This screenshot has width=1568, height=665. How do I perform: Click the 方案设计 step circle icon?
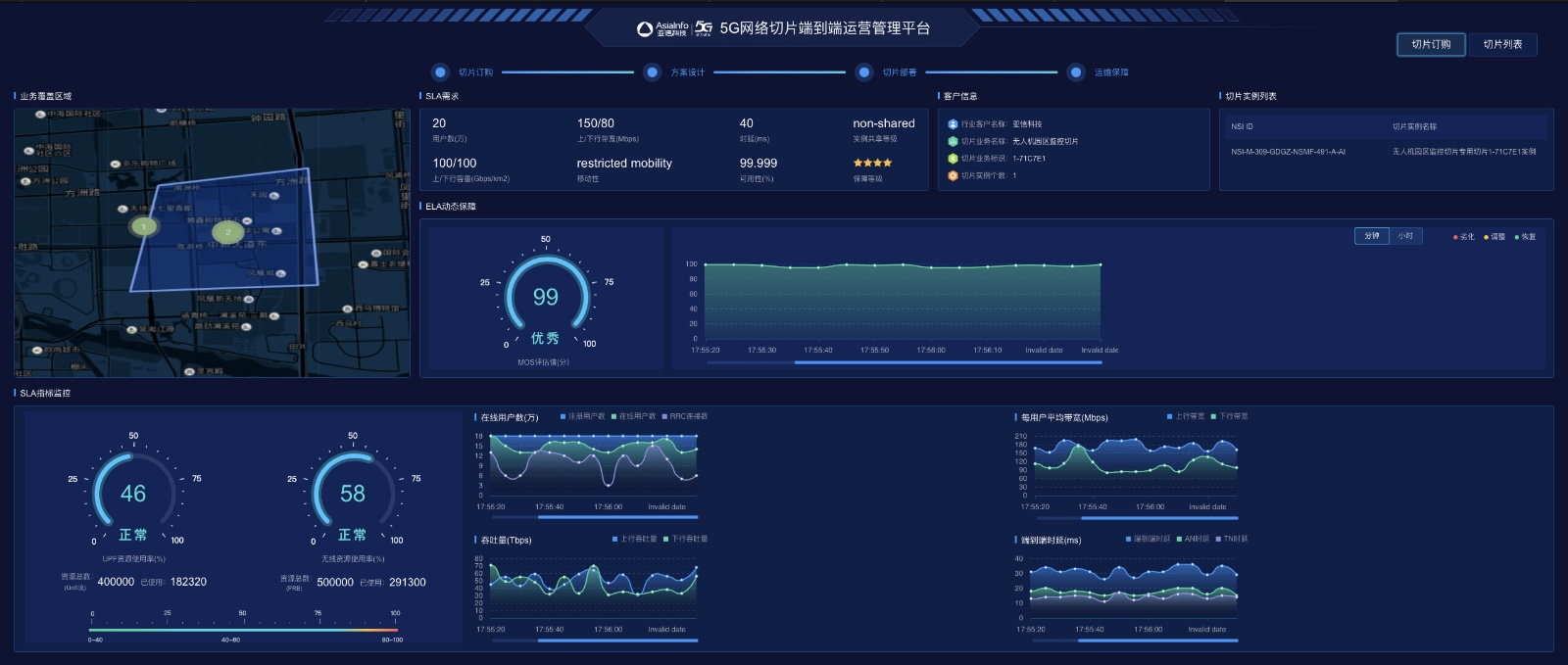point(652,72)
